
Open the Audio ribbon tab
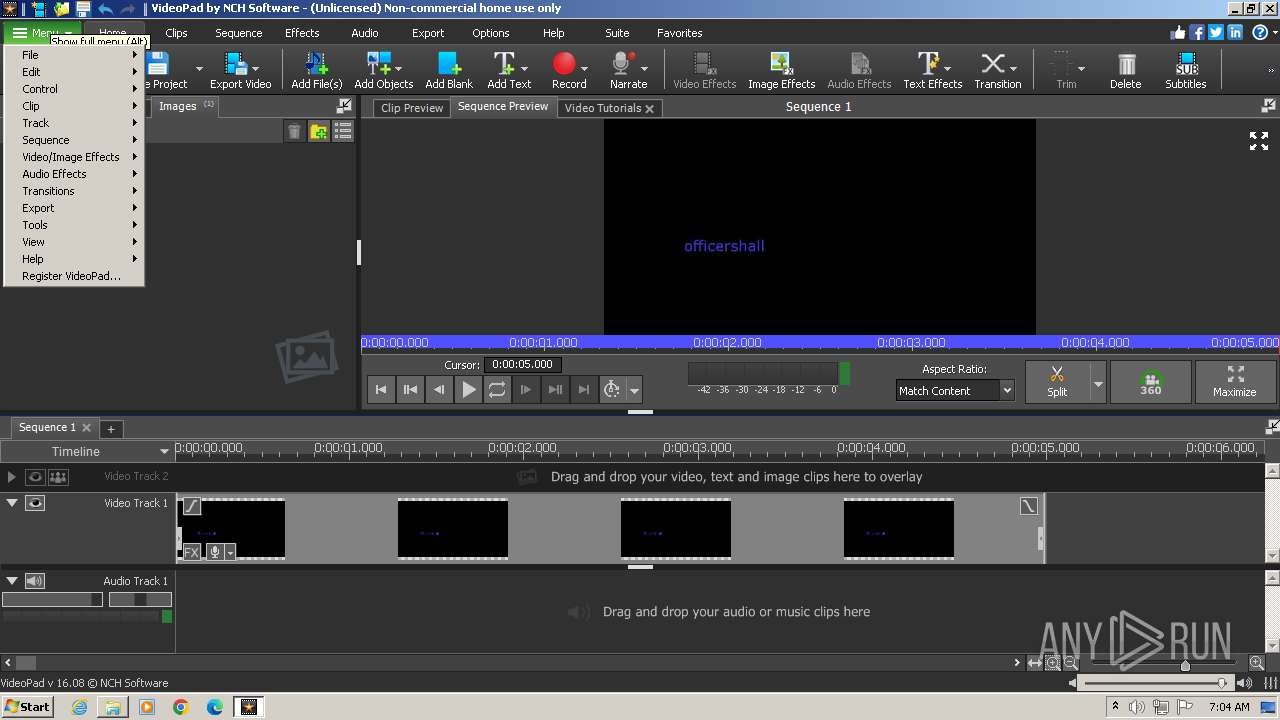[x=365, y=33]
